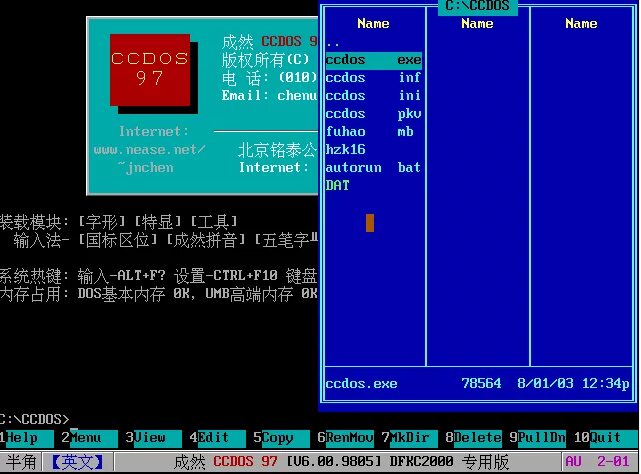The height and width of the screenshot is (474, 641).
Task: Select the ccdos pkv file row
Action: point(374,114)
